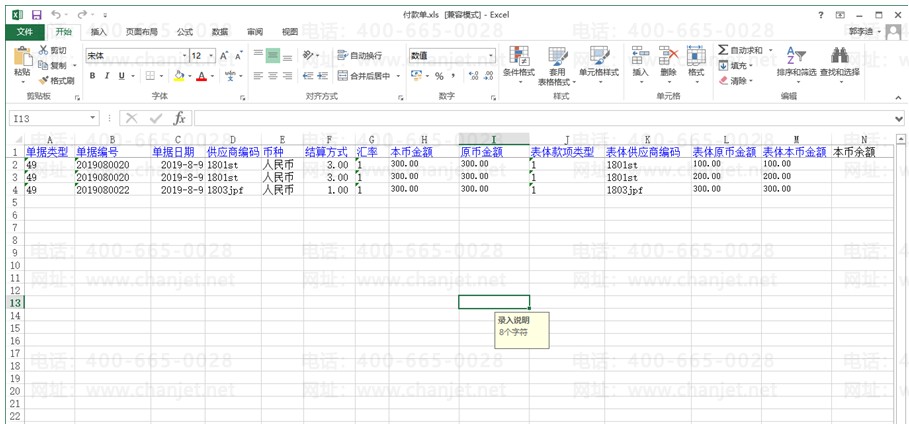Expand the formula bar

[x=899, y=118]
